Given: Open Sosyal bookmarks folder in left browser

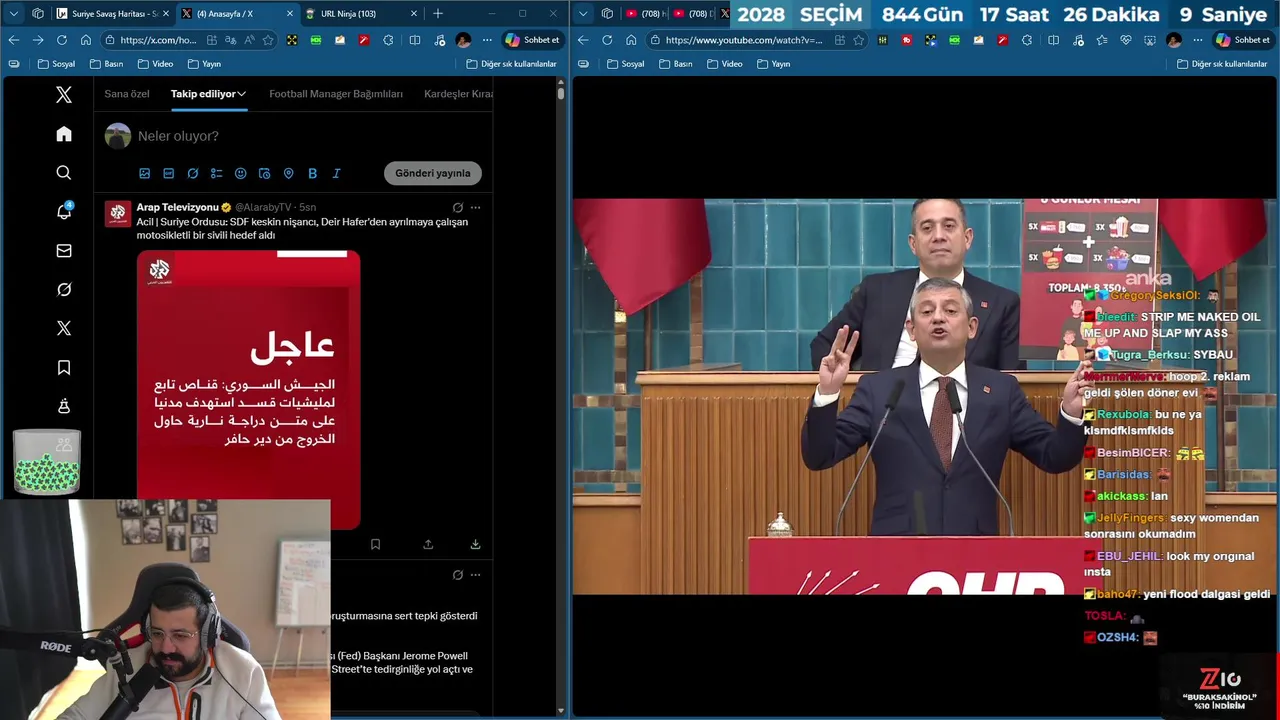Looking at the screenshot, I should point(56,64).
